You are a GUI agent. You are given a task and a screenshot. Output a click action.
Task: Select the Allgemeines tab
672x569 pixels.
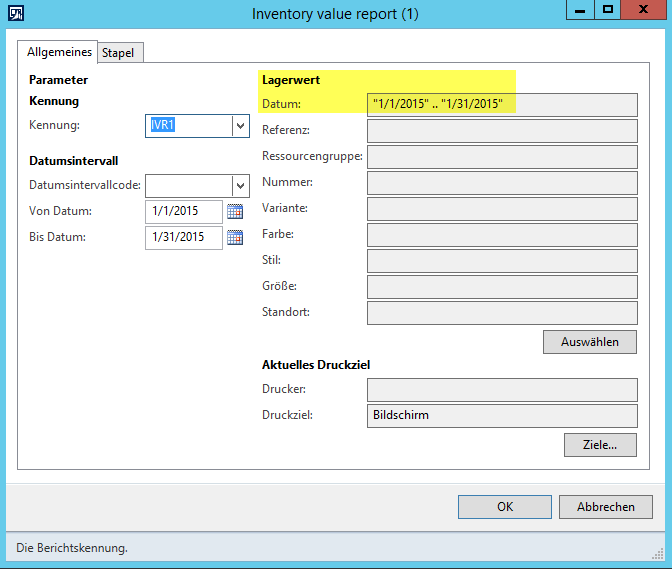point(60,52)
